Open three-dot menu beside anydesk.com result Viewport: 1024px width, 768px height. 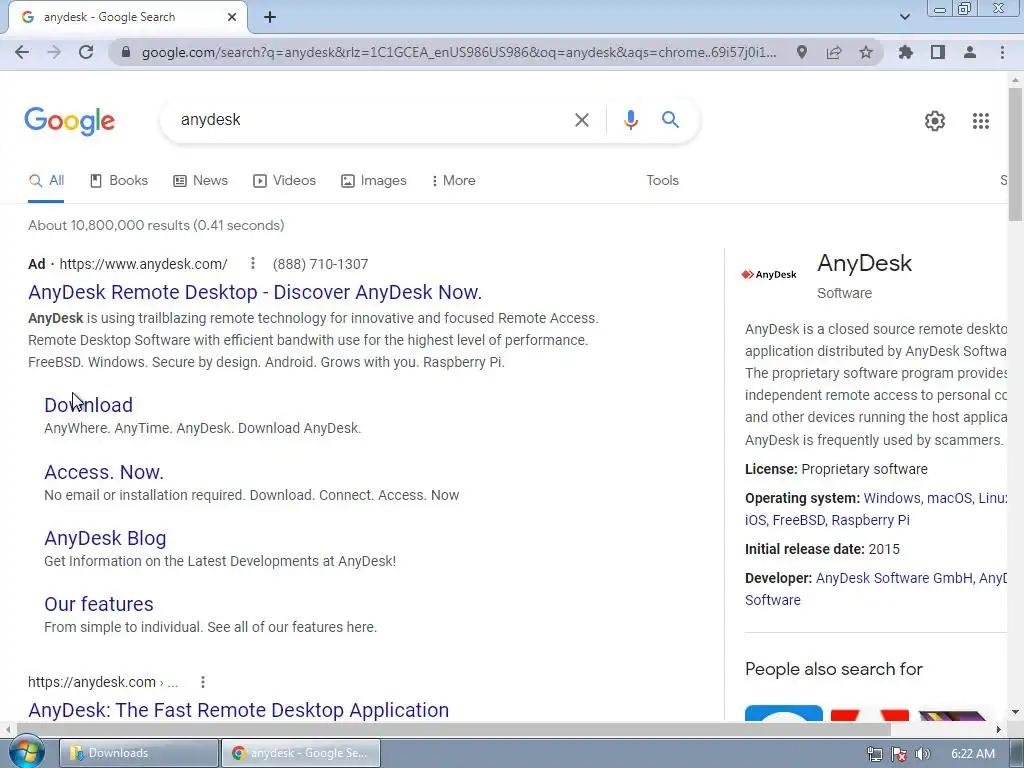203,682
